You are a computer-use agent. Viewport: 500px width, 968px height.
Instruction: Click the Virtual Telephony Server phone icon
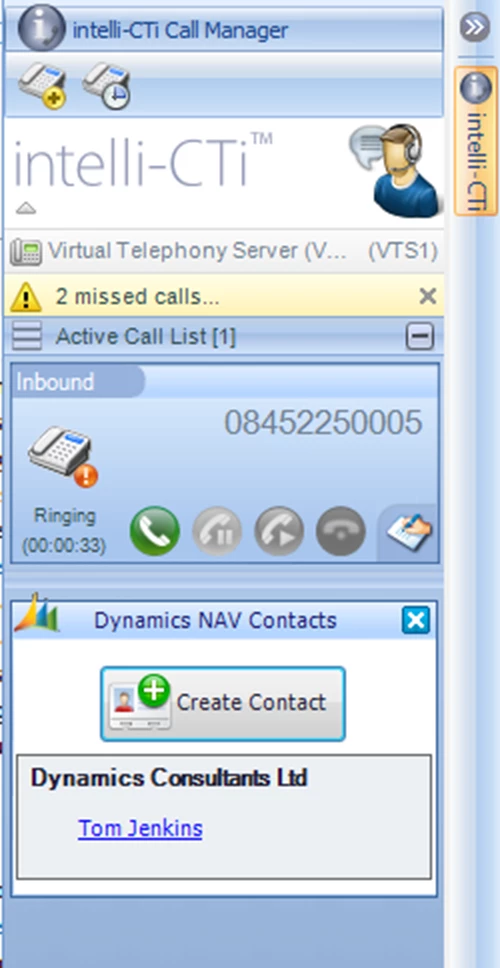click(x=26, y=251)
